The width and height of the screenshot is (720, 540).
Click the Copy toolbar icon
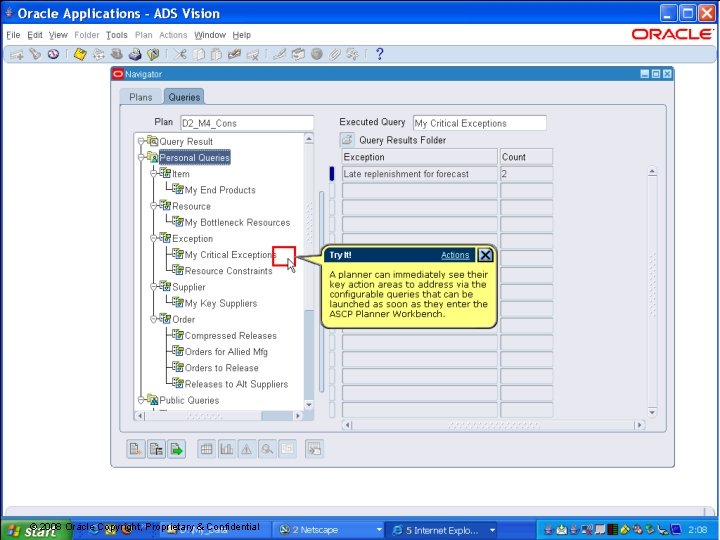[198, 55]
